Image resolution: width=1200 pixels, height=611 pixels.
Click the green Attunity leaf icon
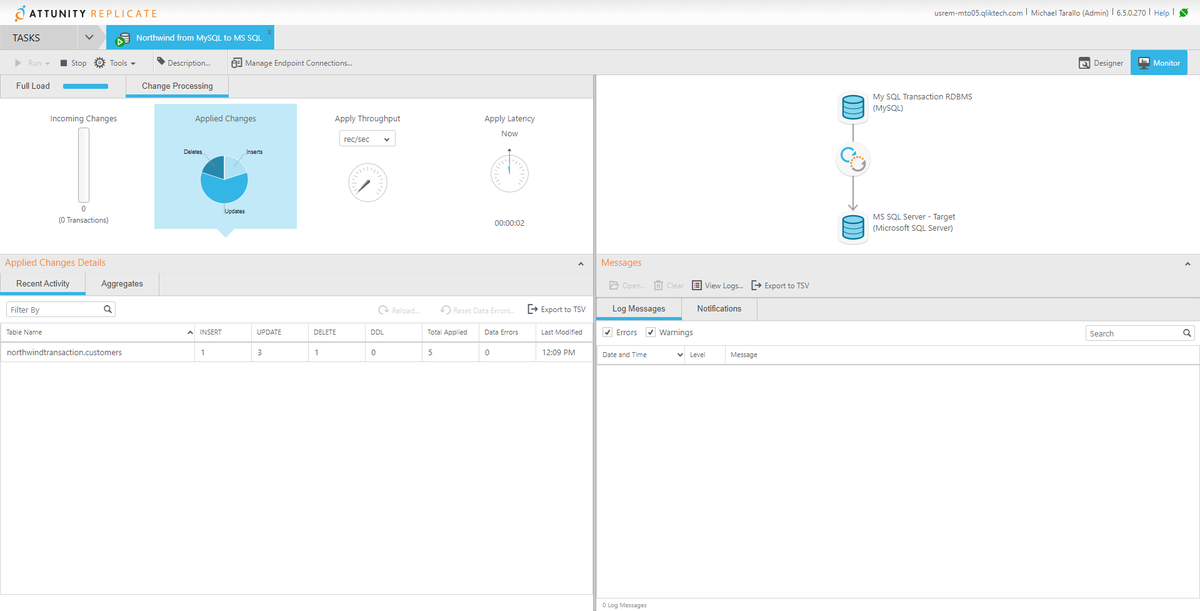click(x=1184, y=13)
